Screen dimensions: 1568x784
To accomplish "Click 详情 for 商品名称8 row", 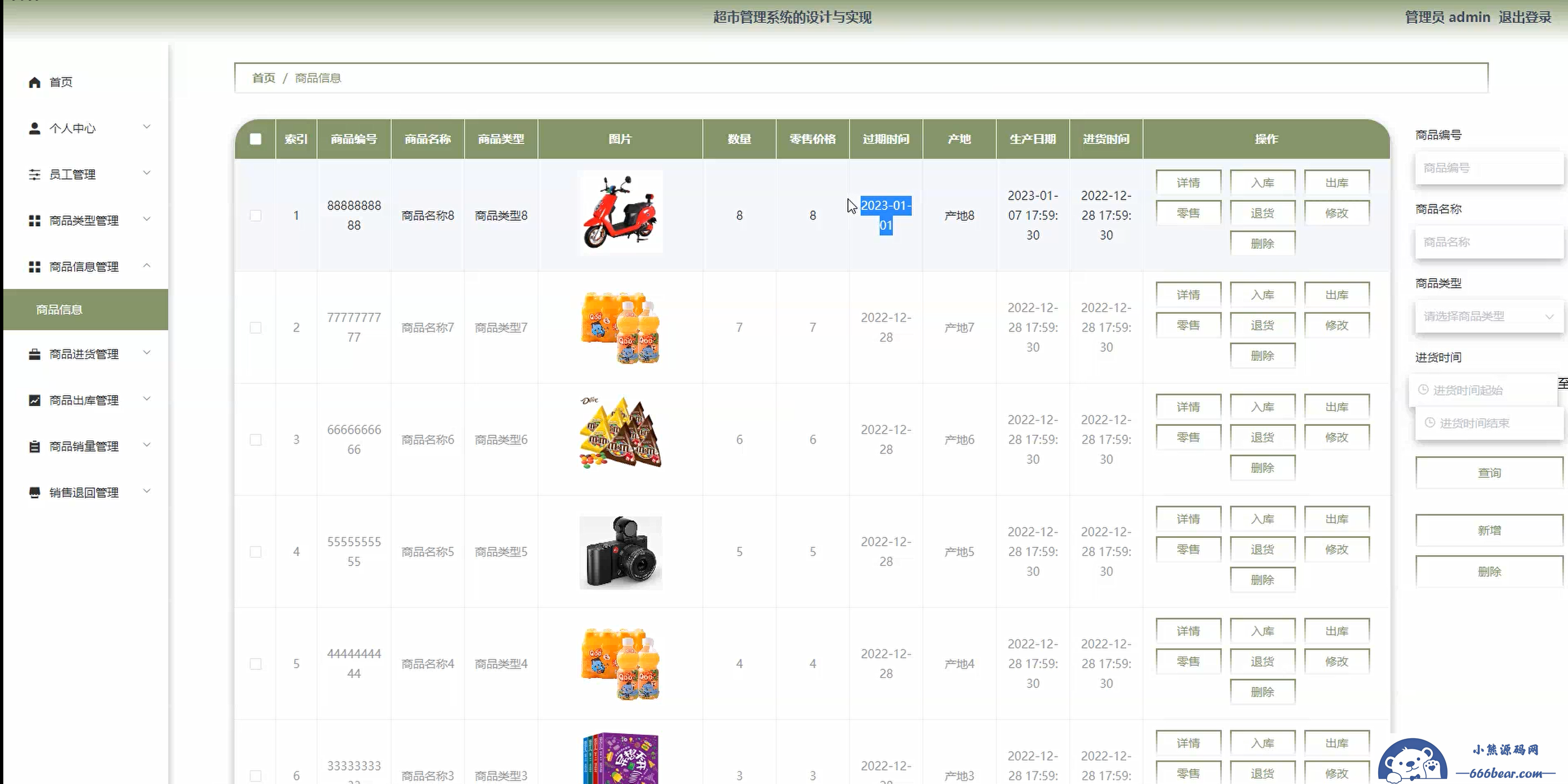I will click(x=1188, y=183).
